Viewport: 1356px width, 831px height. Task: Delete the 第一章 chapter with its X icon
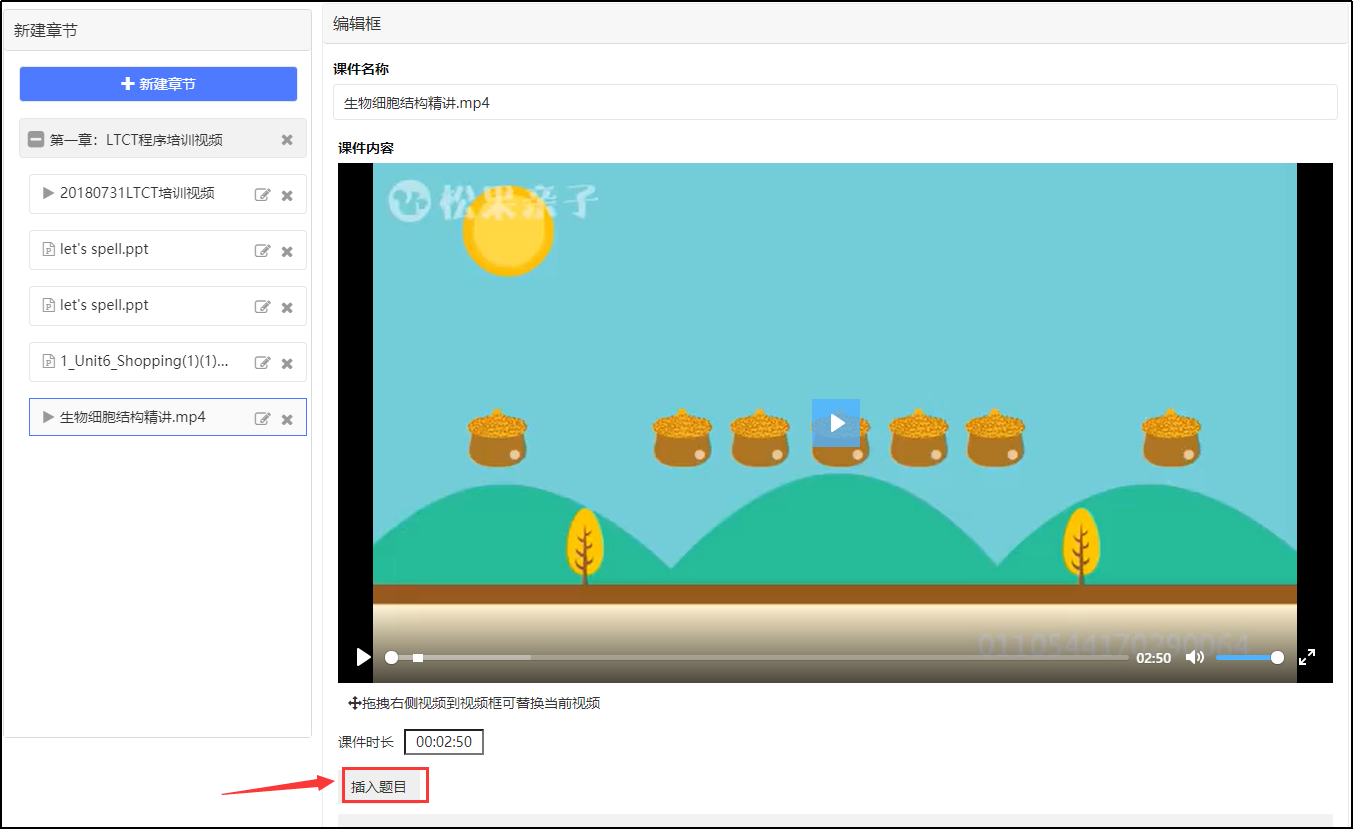pyautogui.click(x=287, y=140)
